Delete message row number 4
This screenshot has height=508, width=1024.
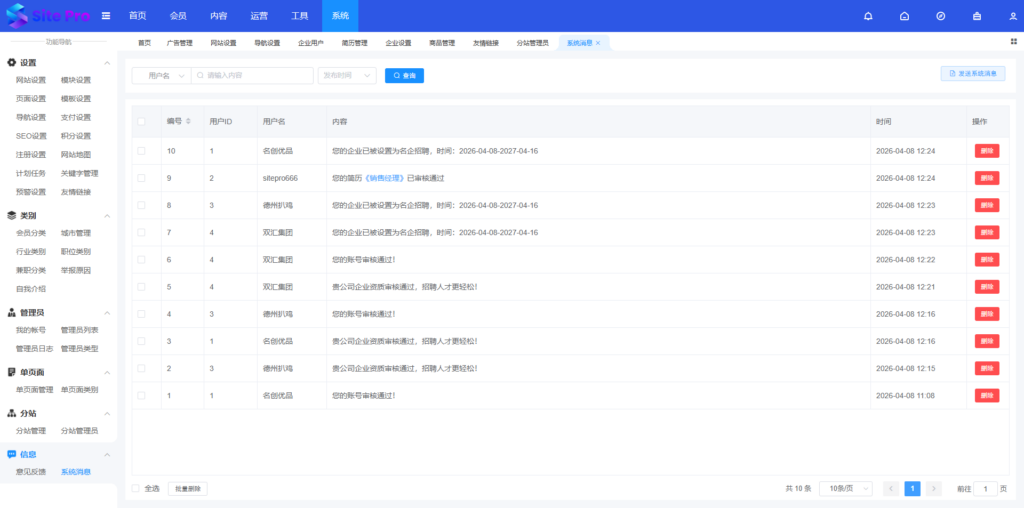[x=987, y=314]
